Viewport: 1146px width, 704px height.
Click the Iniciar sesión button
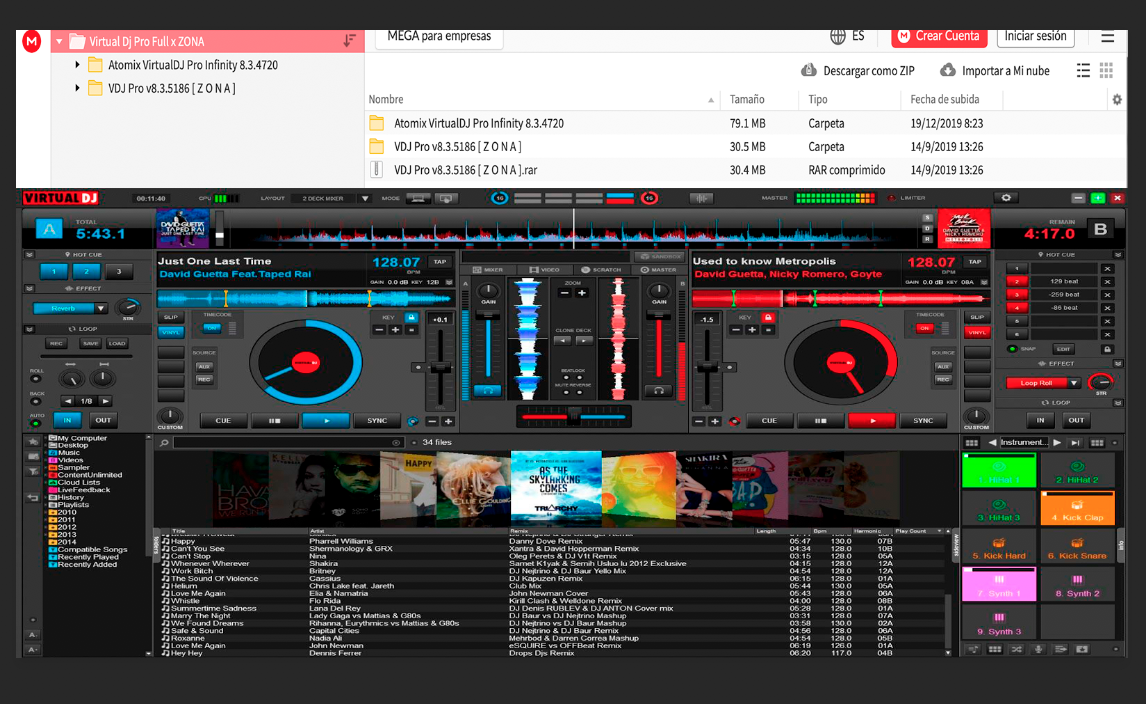1035,37
